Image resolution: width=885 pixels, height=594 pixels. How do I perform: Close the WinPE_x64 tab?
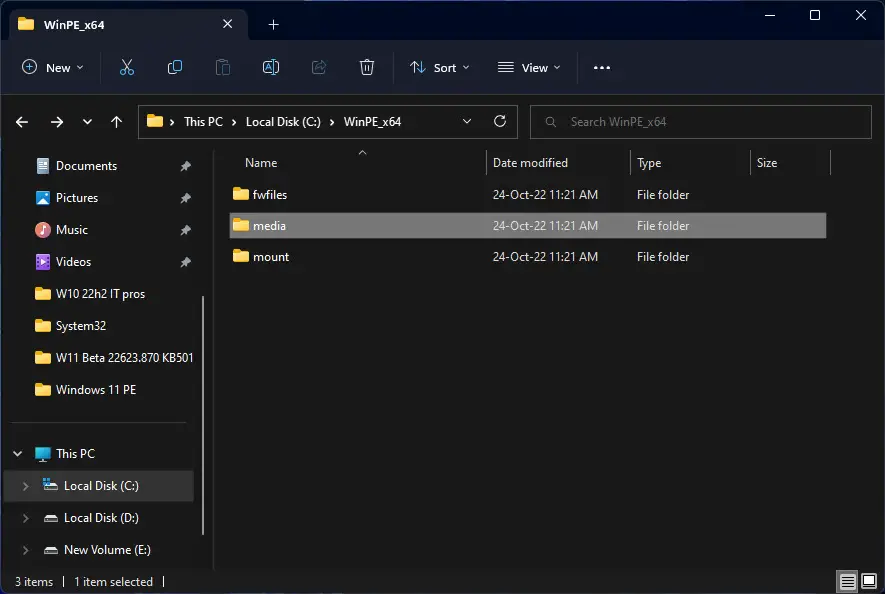pyautogui.click(x=227, y=24)
